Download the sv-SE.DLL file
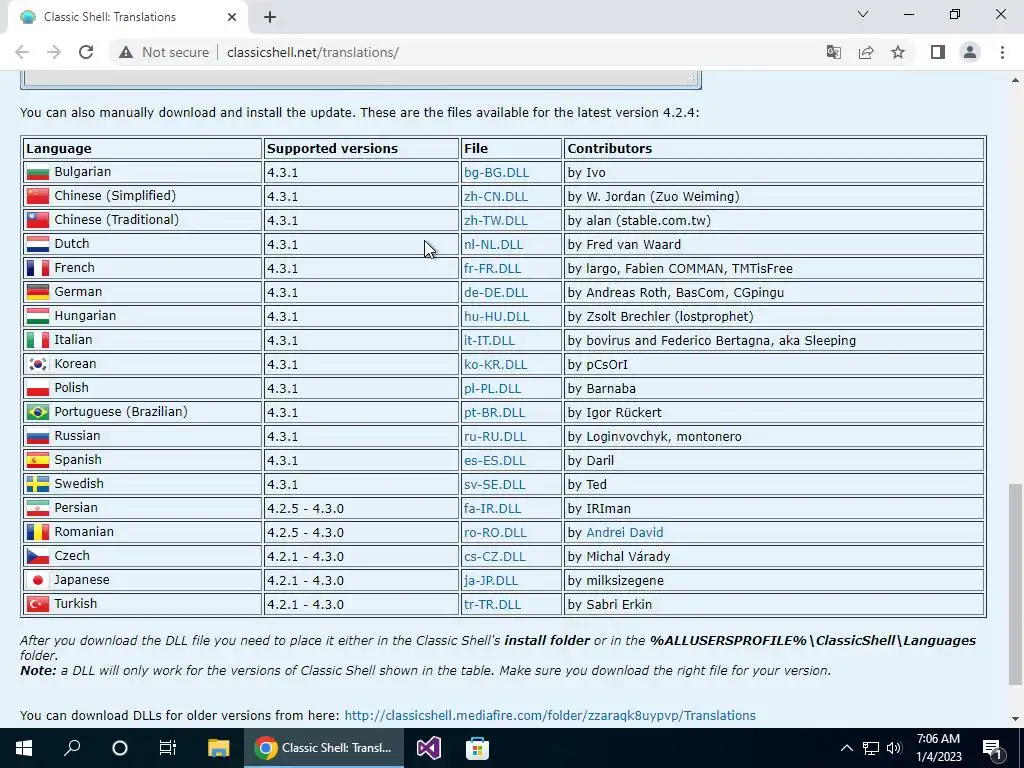This screenshot has width=1024, height=768. pos(494,485)
